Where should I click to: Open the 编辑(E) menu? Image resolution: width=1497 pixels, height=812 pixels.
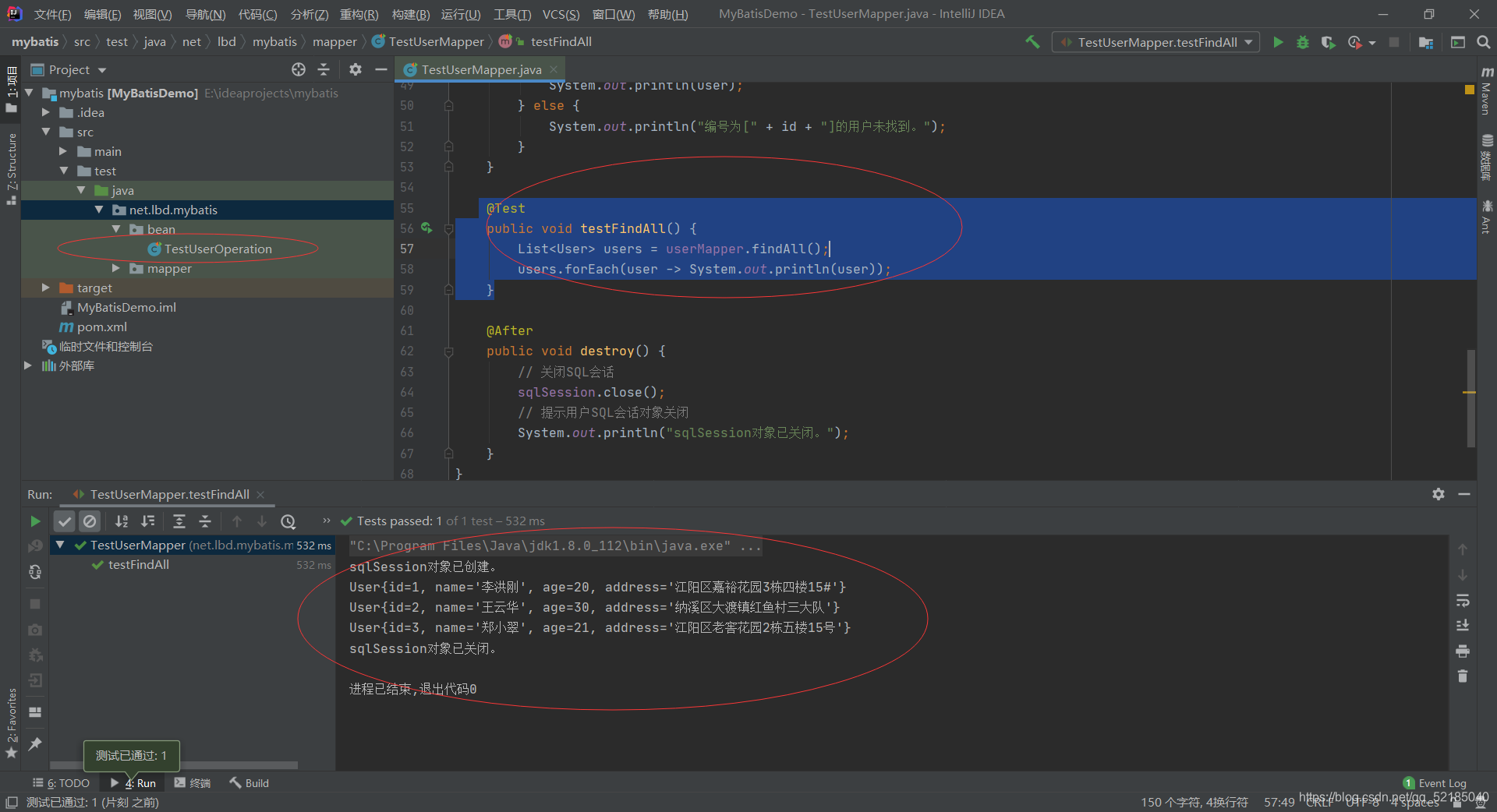[x=102, y=14]
